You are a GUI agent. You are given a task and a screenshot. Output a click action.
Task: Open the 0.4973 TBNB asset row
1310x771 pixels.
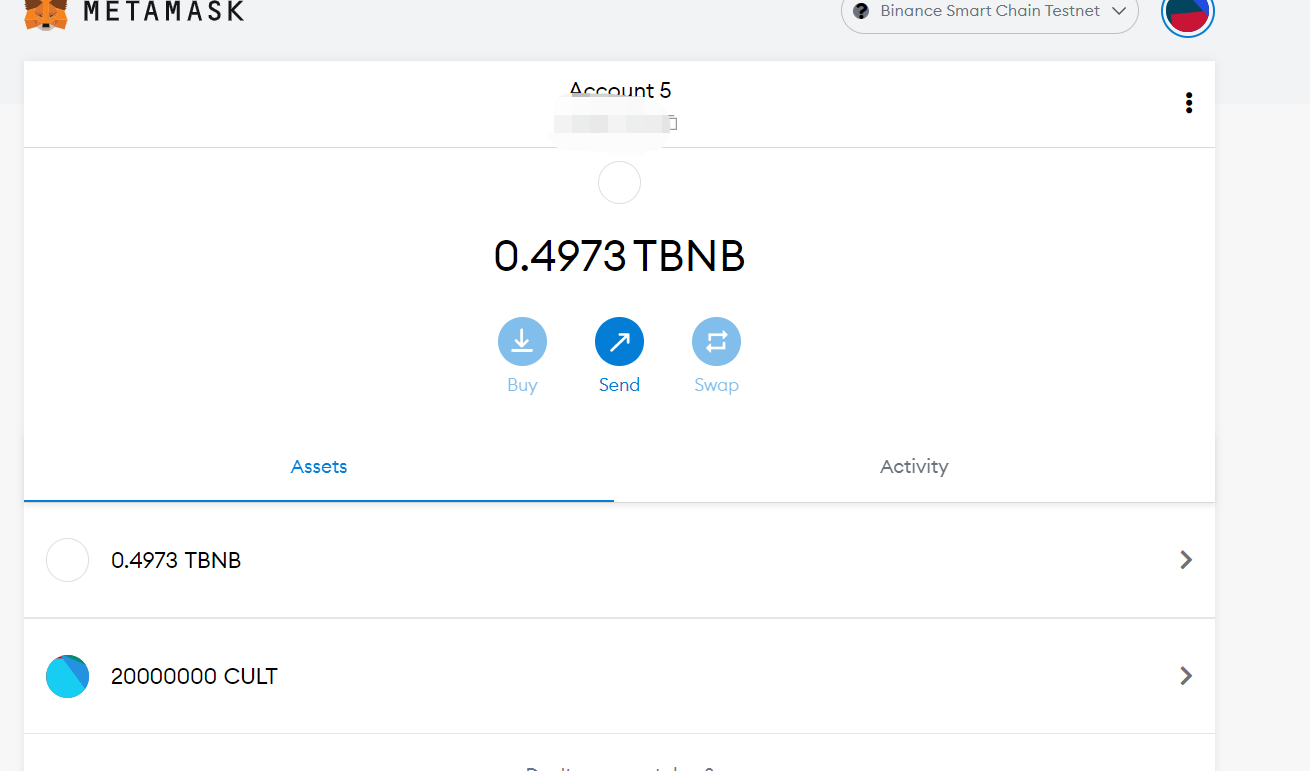619,560
